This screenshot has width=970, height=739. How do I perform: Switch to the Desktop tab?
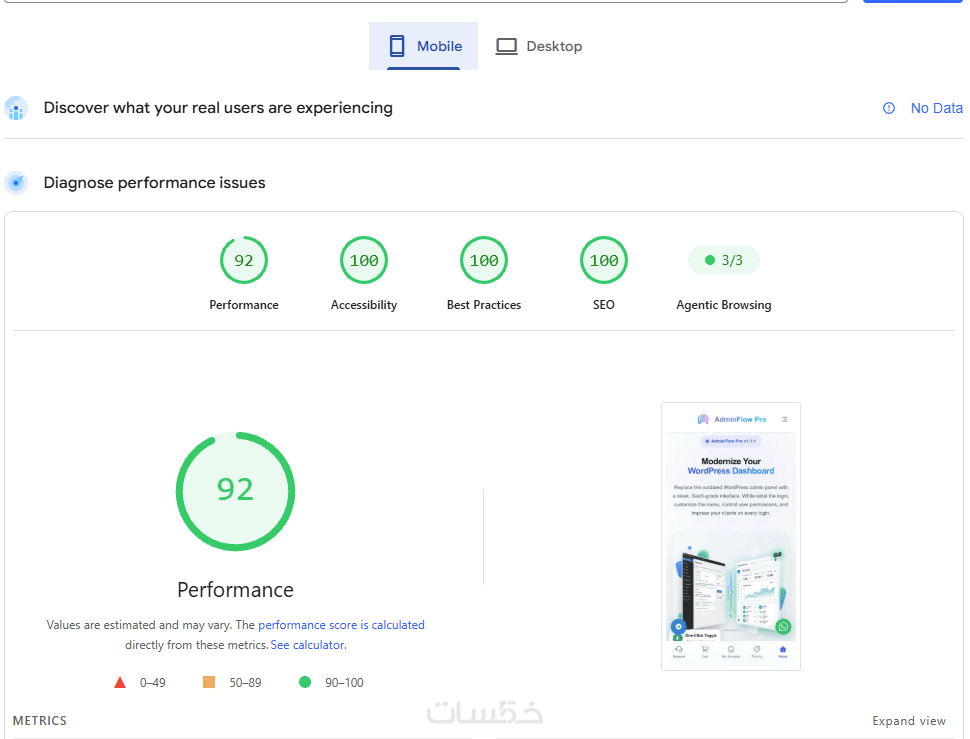(x=539, y=46)
